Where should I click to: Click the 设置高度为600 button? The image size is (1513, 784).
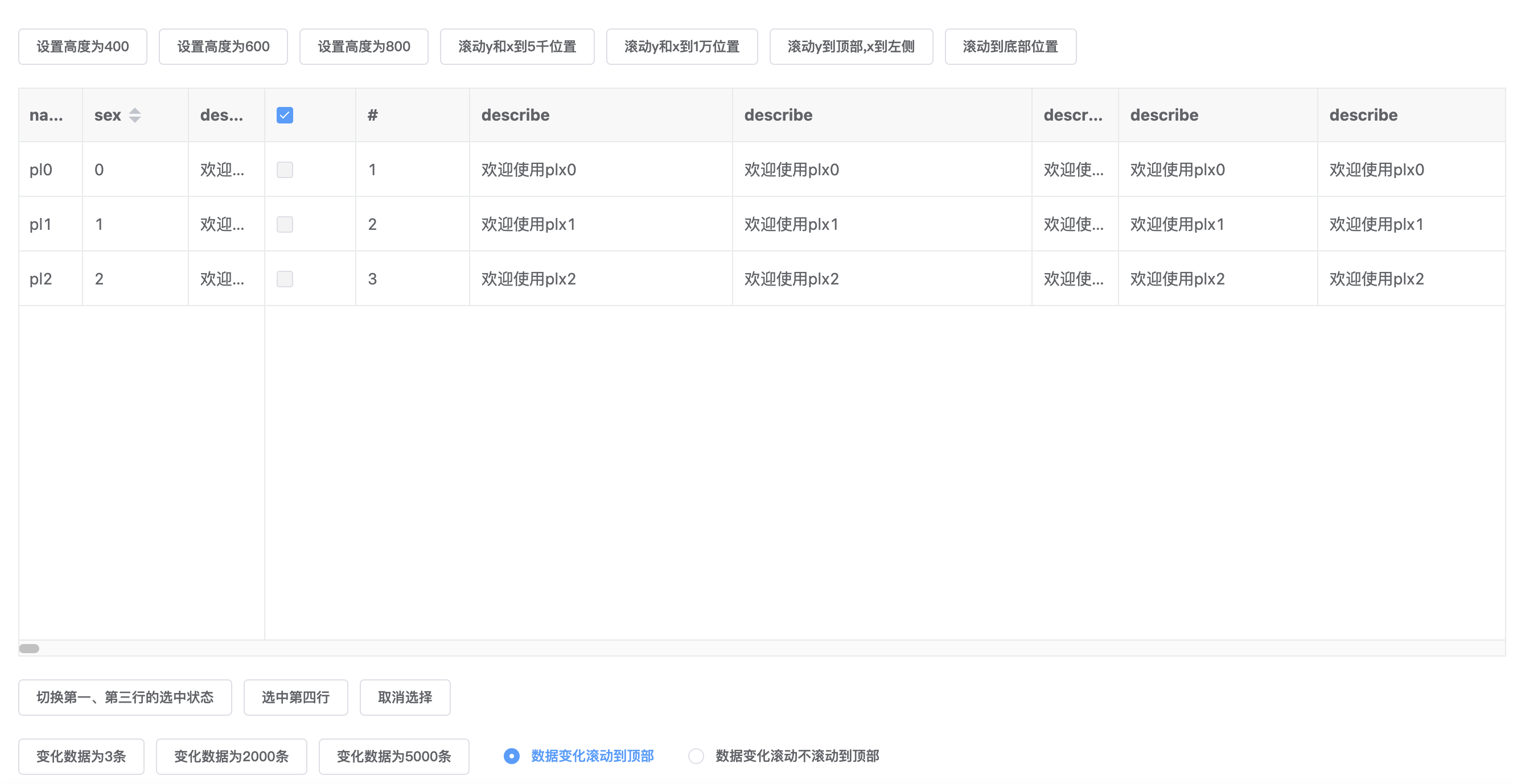click(x=223, y=47)
